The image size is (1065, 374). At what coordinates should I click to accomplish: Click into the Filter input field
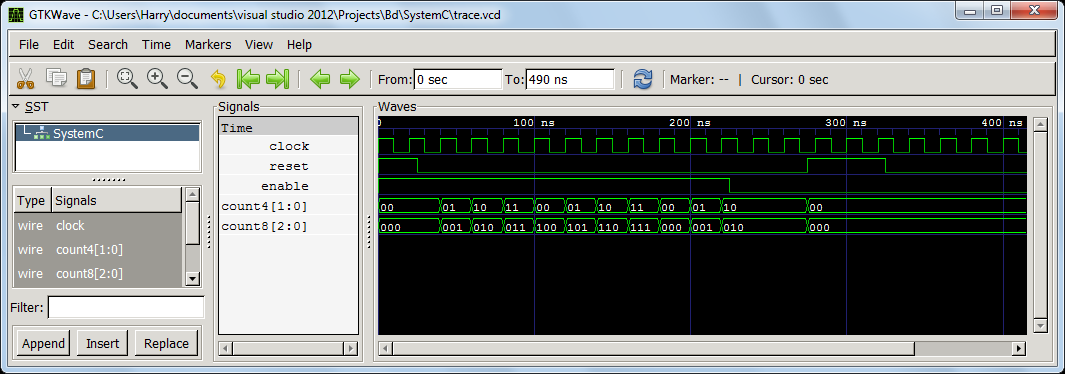tap(126, 307)
